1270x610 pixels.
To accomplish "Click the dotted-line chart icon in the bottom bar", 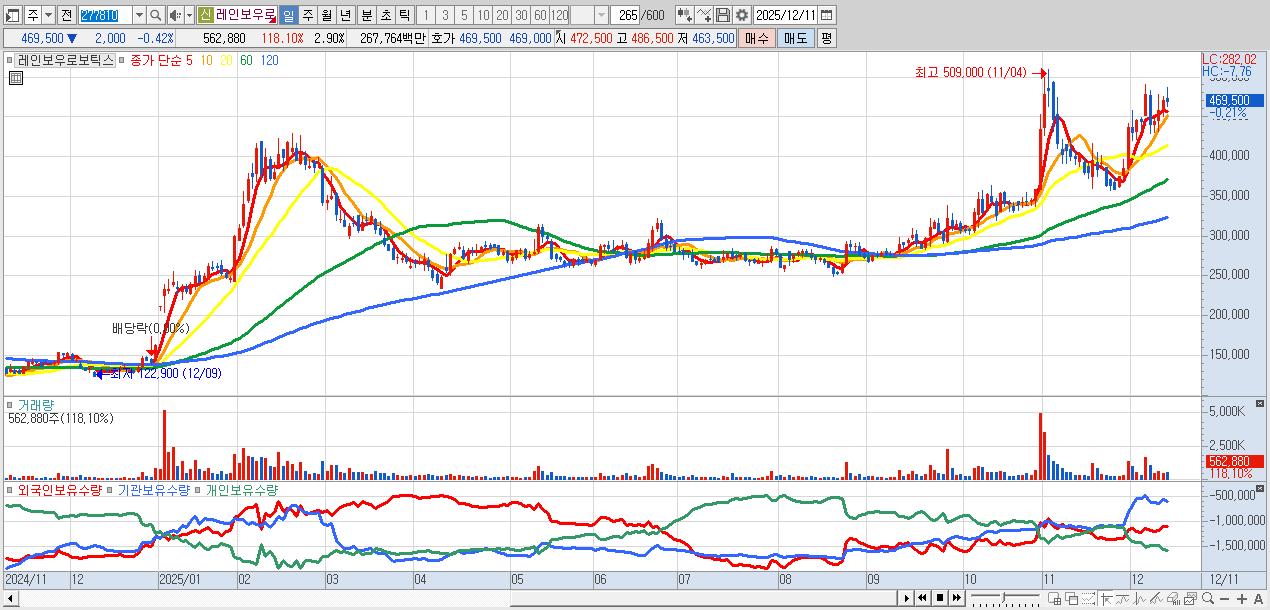I will click(x=1089, y=598).
